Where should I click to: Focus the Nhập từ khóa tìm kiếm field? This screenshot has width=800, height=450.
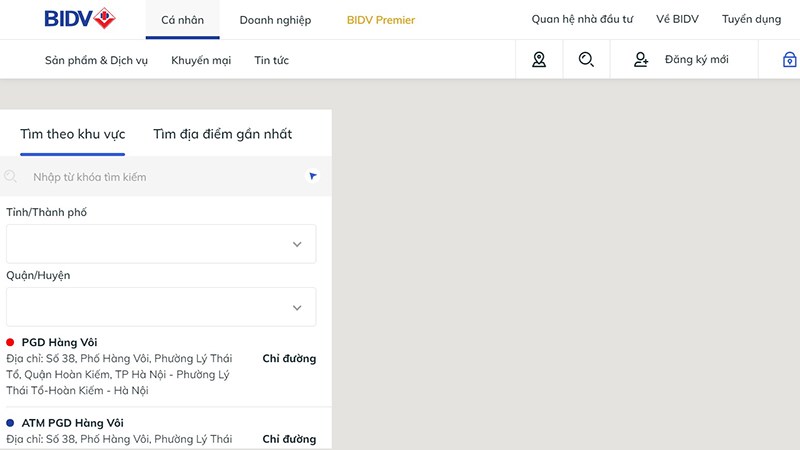coord(166,177)
